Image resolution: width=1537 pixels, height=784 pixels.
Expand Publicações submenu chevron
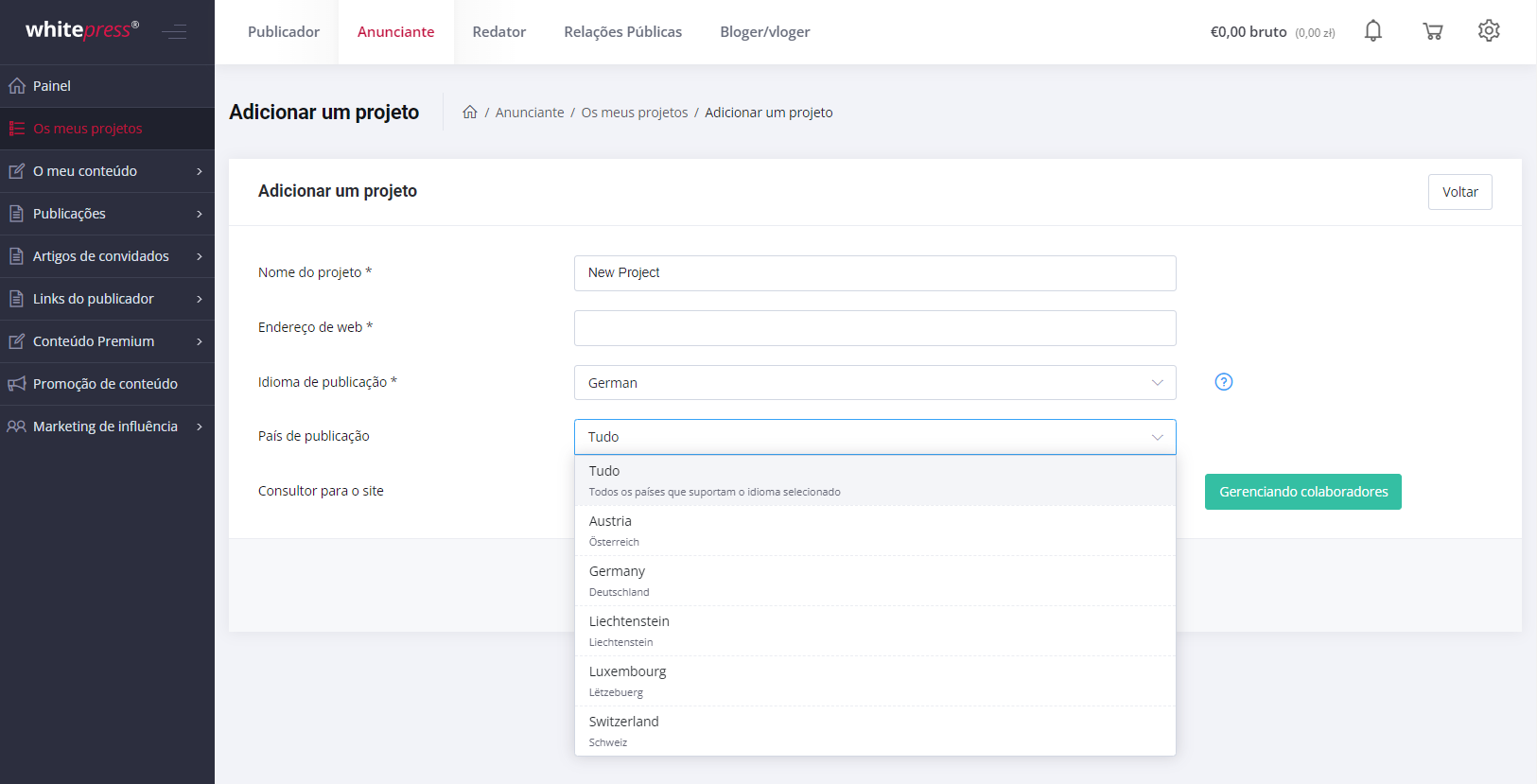[200, 214]
